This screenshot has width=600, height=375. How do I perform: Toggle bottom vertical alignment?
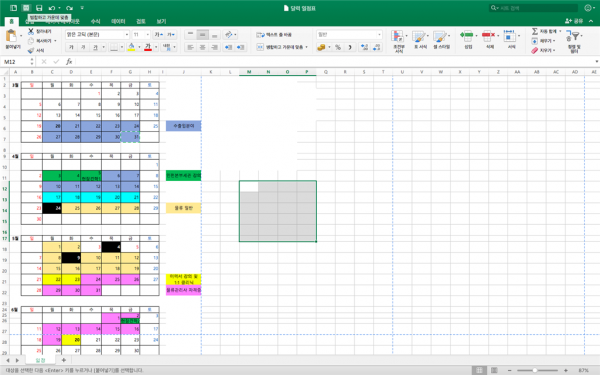[215, 35]
